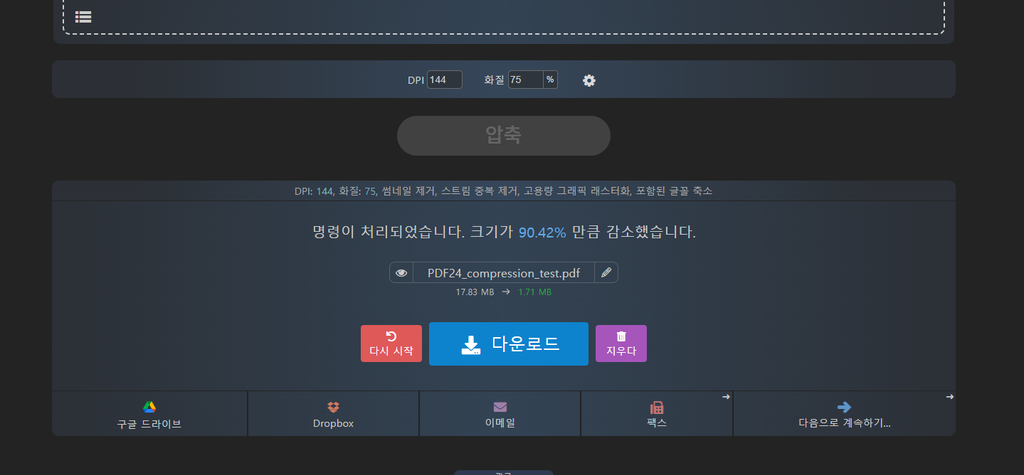This screenshot has width=1024, height=475.
Task: Click the DPI: 144 summary settings line
Action: (x=504, y=191)
